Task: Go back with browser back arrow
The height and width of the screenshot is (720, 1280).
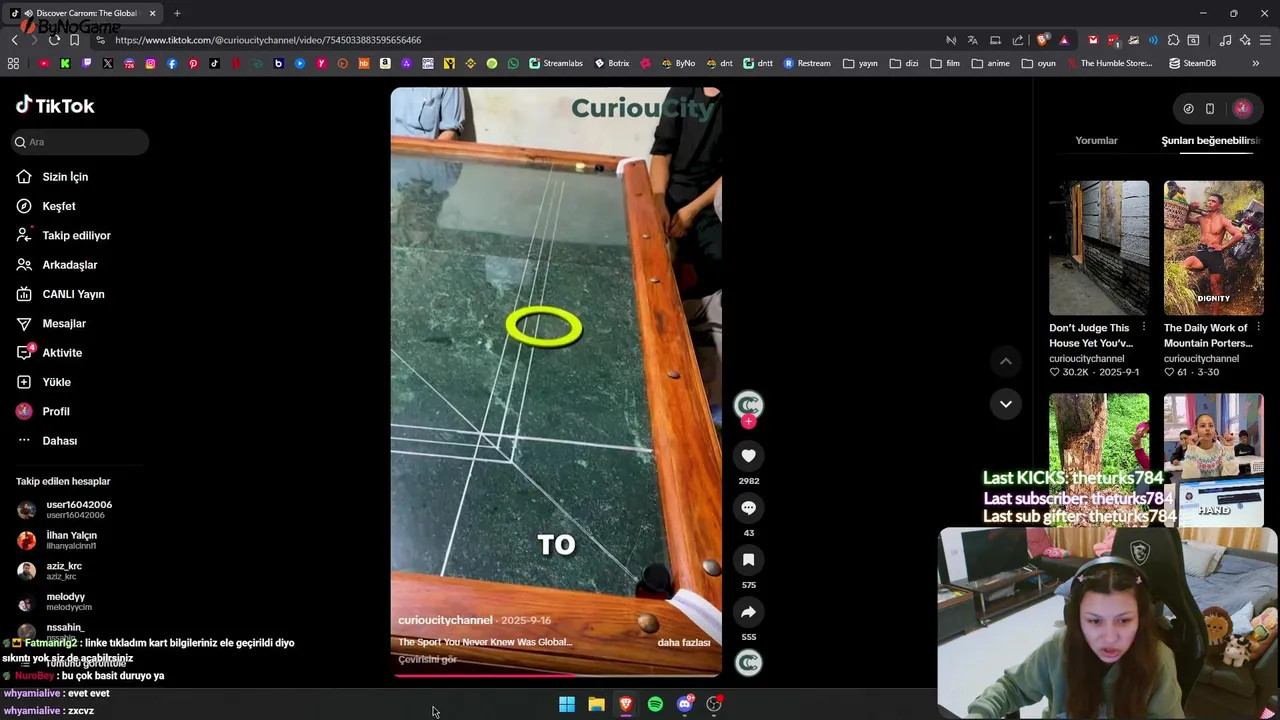Action: coord(14,40)
